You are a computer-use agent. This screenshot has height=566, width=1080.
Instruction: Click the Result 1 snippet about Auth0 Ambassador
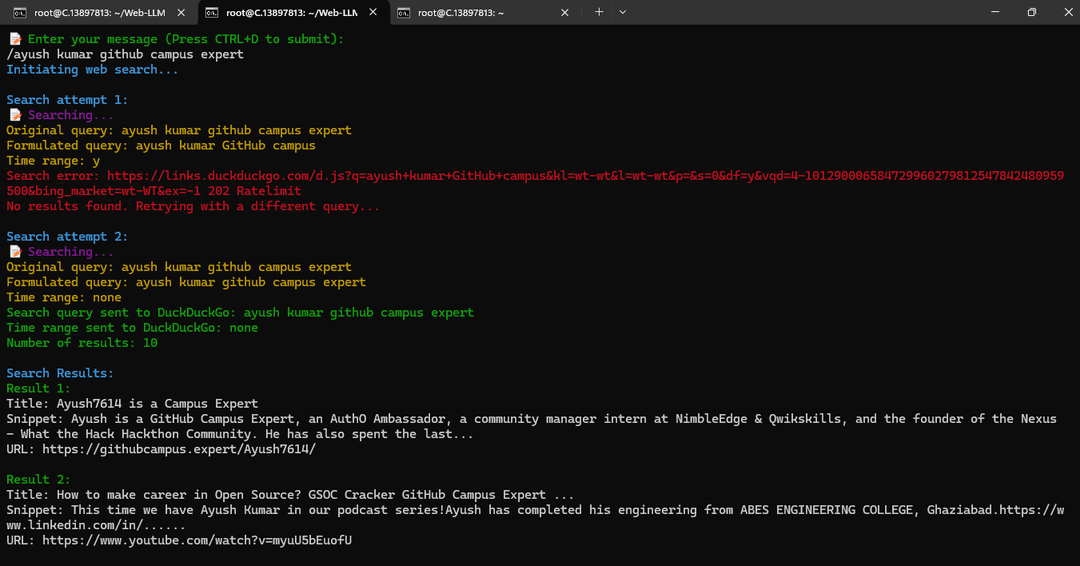531,426
